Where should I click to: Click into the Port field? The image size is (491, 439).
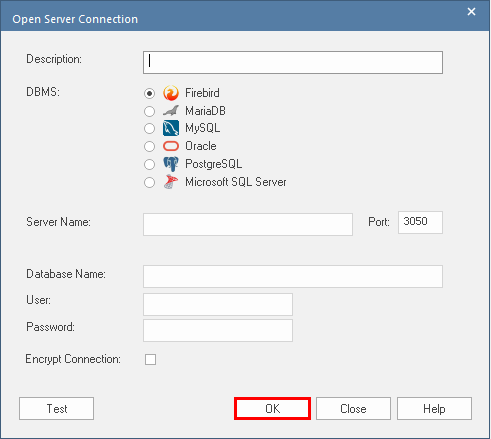point(420,222)
